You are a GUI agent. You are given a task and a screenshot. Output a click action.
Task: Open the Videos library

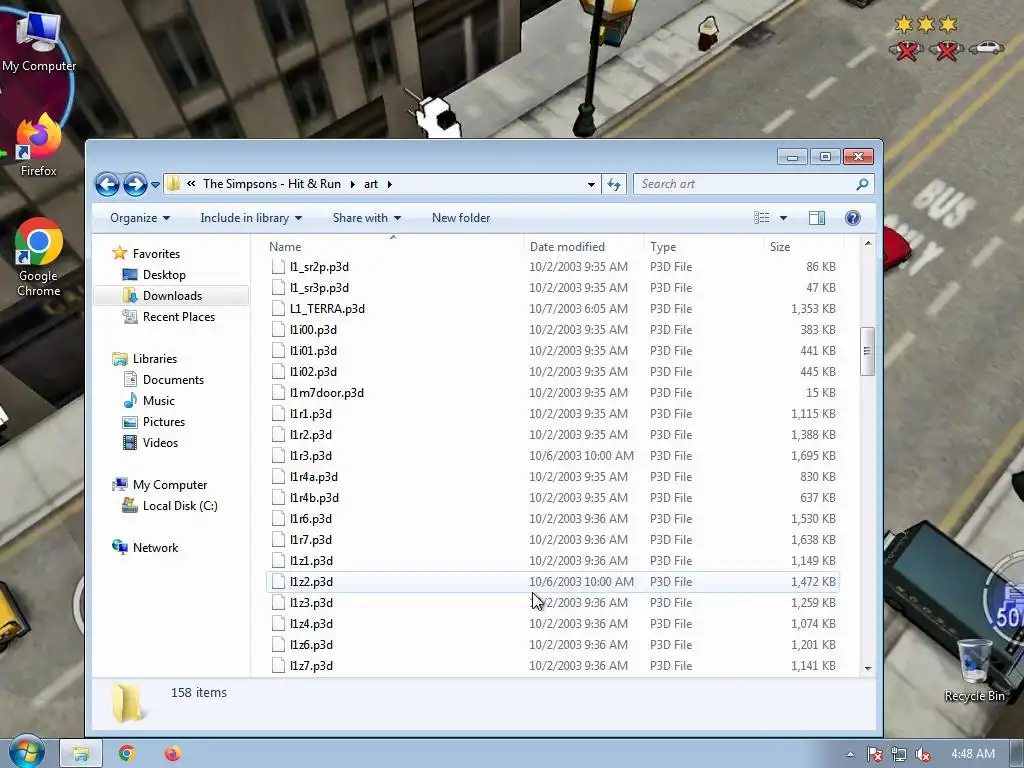coord(160,443)
